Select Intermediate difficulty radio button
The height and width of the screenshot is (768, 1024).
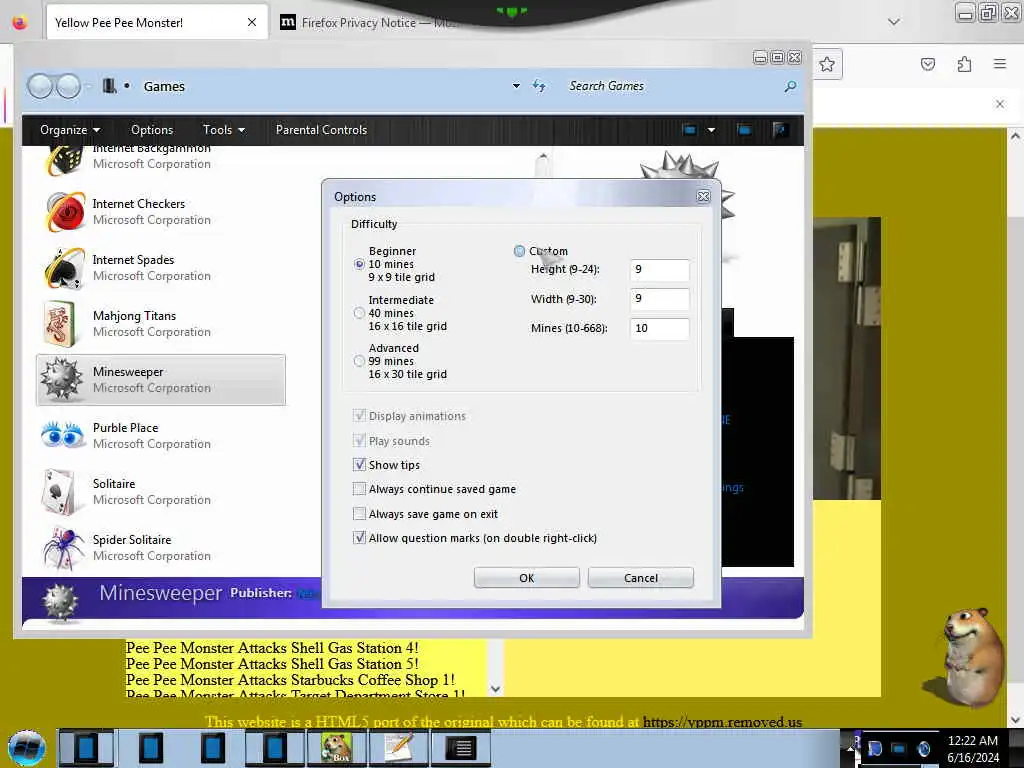[359, 313]
